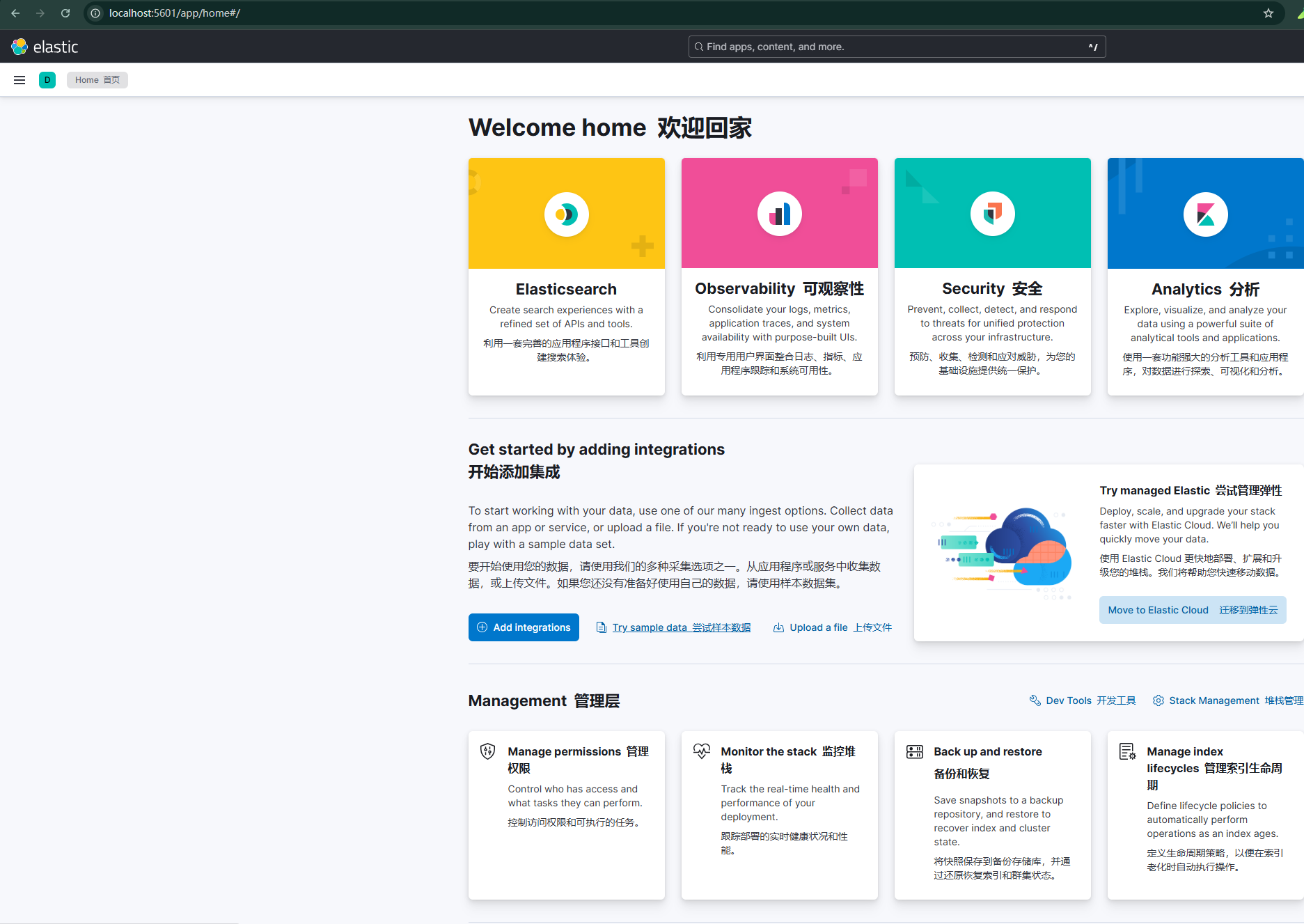
Task: Open the Stack Management link
Action: [x=1228, y=700]
